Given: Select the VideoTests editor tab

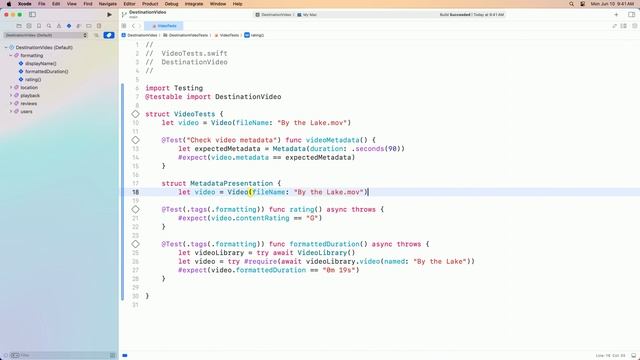Looking at the screenshot, I should click(164, 26).
